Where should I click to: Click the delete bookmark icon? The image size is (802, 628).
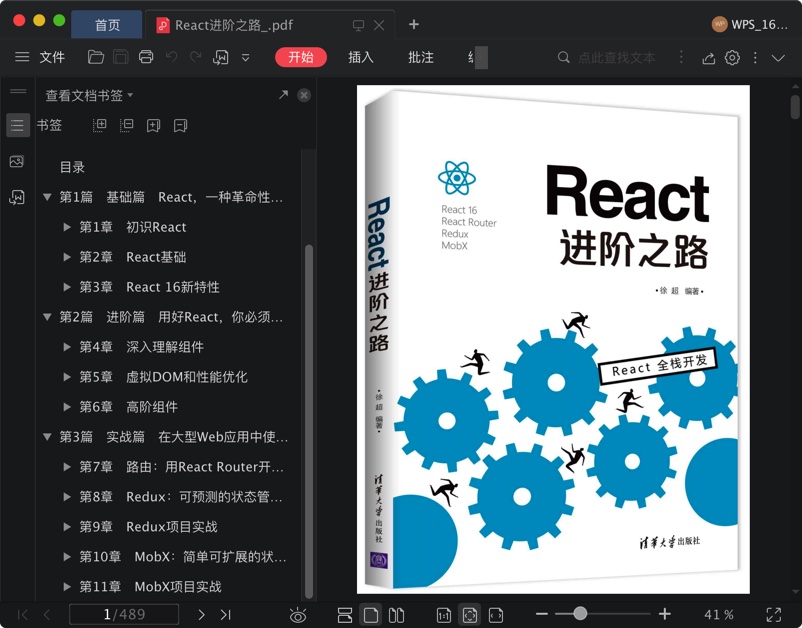click(x=181, y=125)
